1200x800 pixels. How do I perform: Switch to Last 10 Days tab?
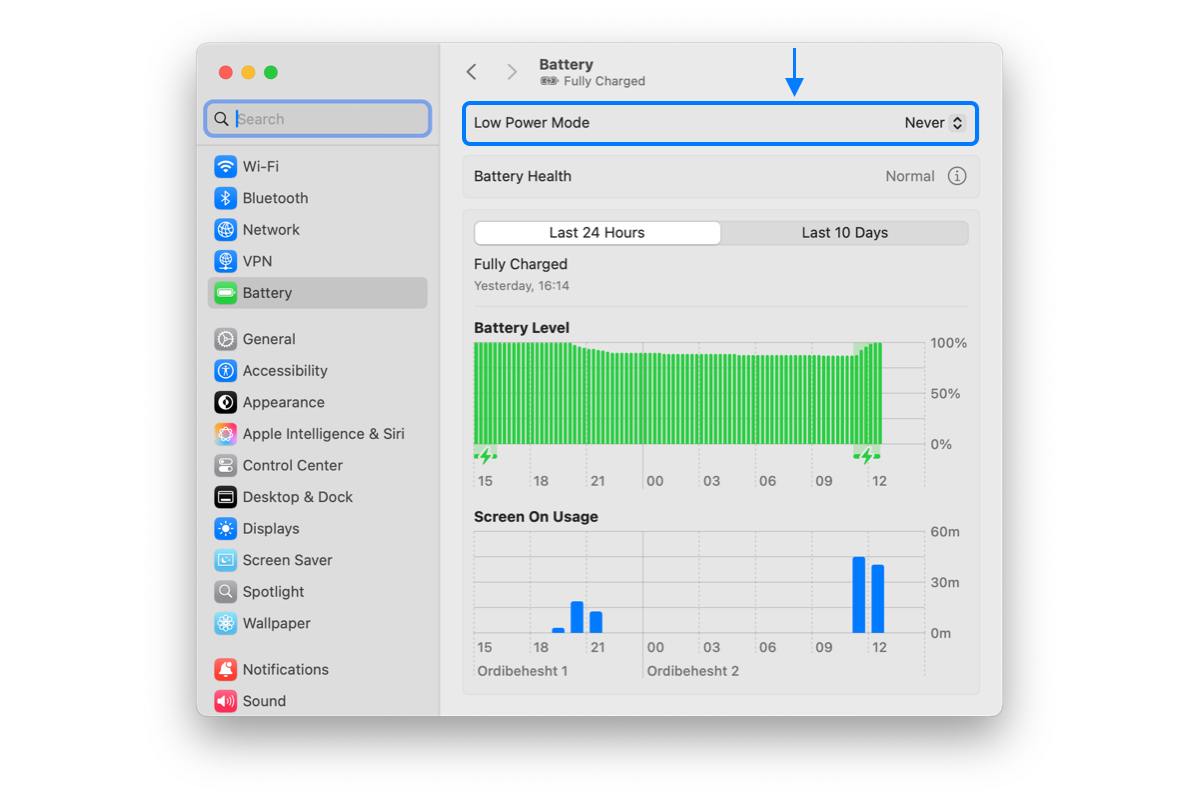pyautogui.click(x=845, y=233)
